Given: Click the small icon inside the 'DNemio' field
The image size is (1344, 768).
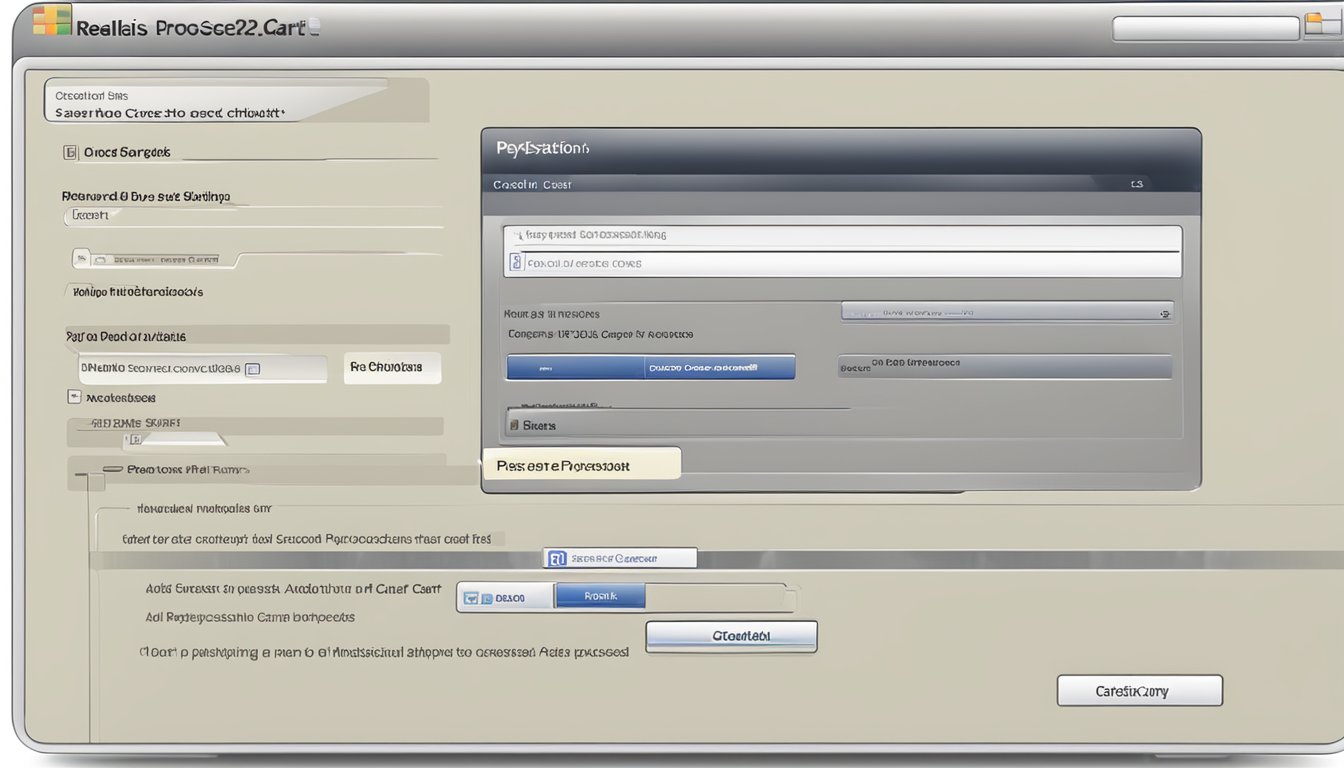Looking at the screenshot, I should (x=253, y=369).
